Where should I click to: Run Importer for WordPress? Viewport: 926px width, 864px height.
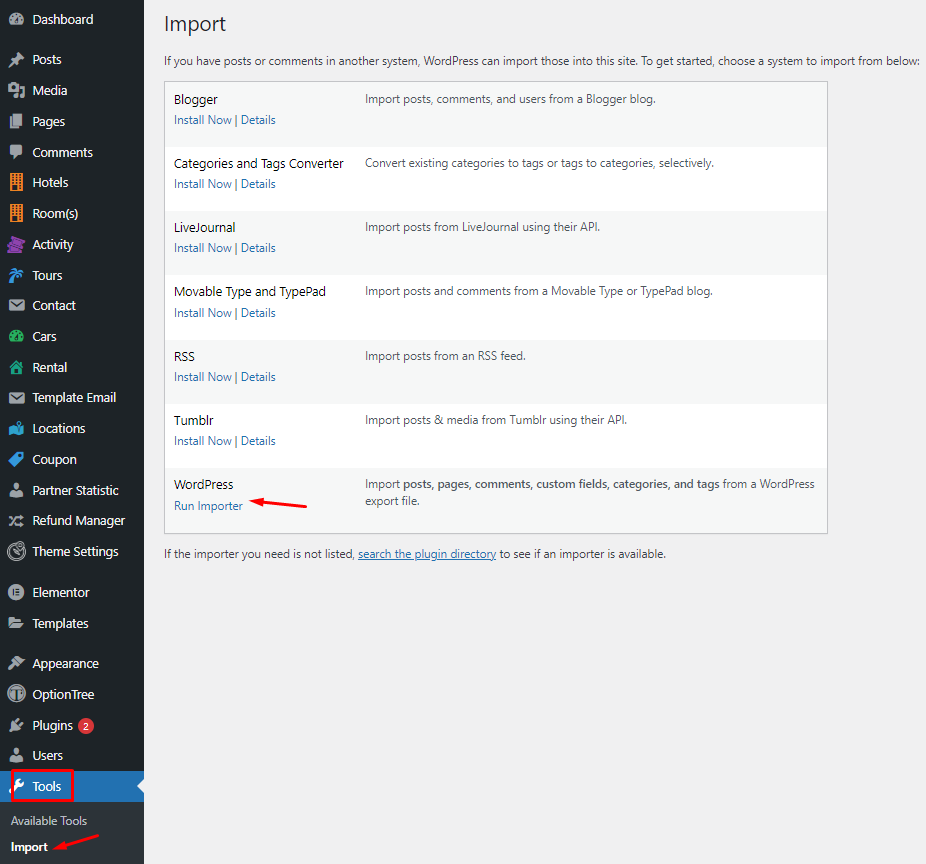[x=208, y=506]
